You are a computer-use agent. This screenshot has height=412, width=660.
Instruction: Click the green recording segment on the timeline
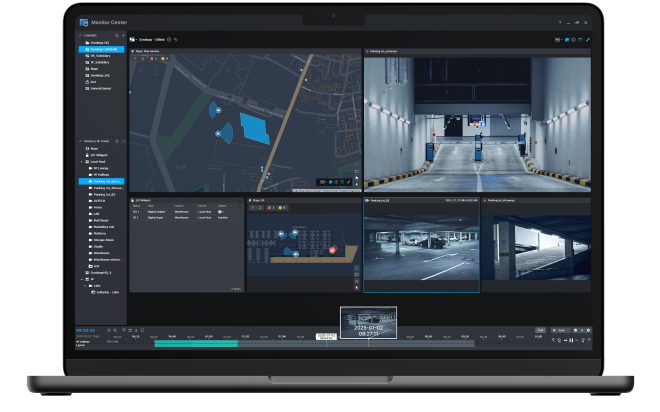point(196,344)
